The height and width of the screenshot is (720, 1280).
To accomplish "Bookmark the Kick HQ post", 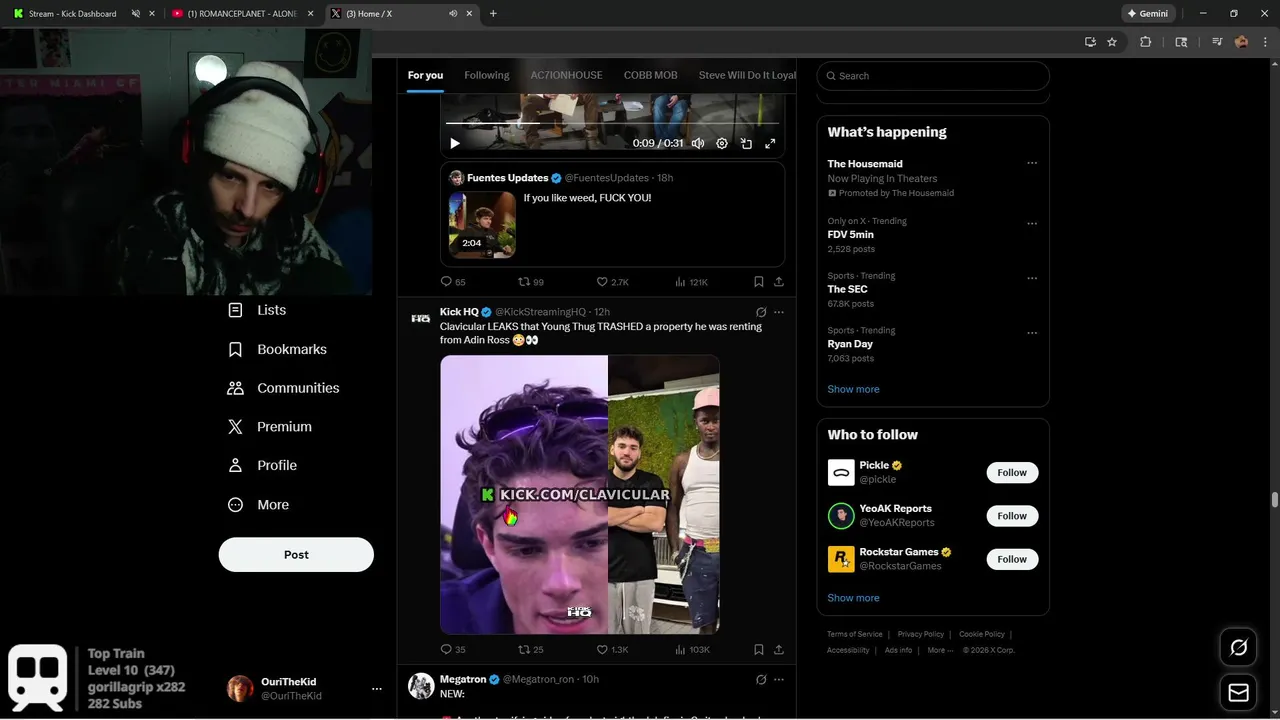I will pyautogui.click(x=759, y=649).
